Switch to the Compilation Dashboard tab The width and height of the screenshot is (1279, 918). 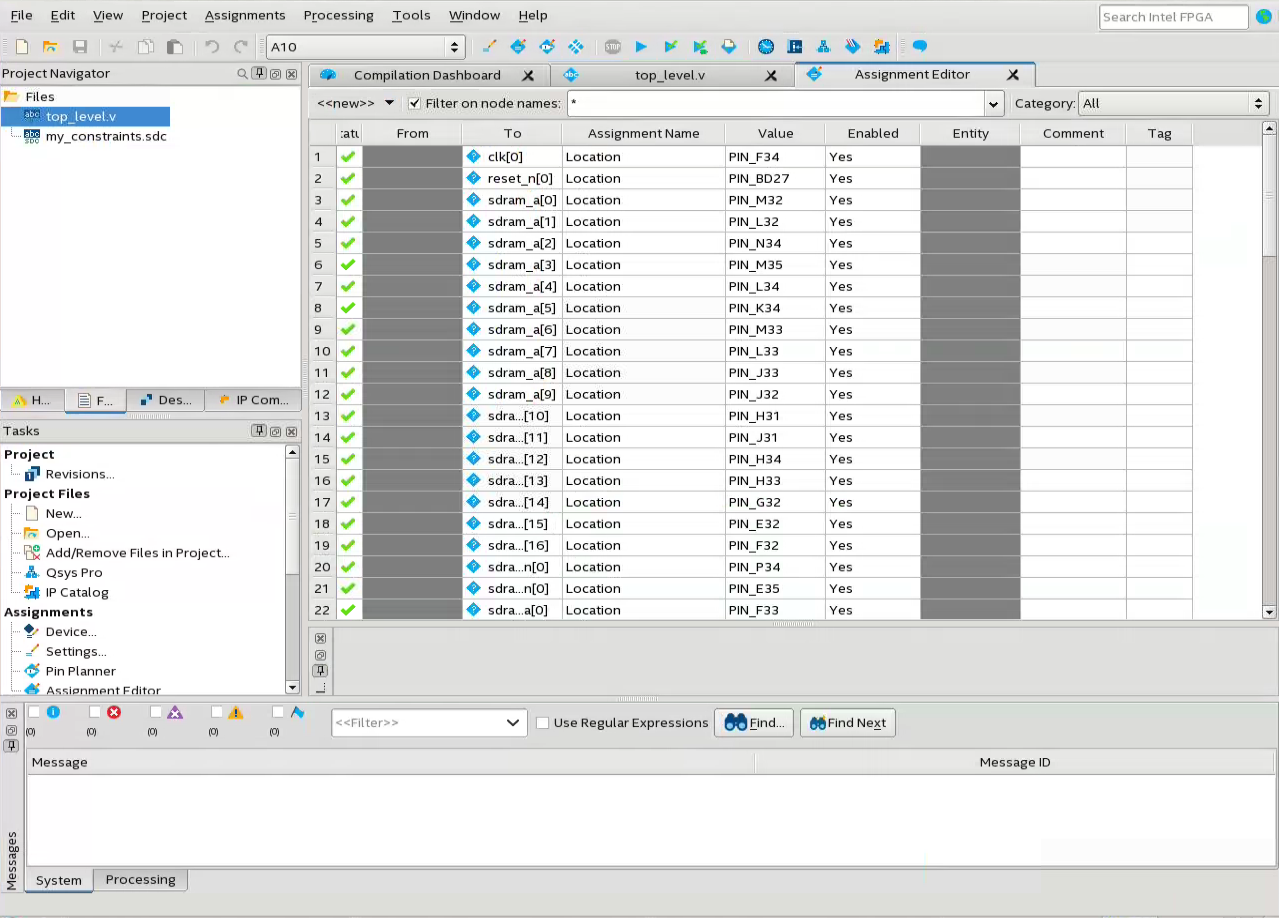[x=426, y=75]
